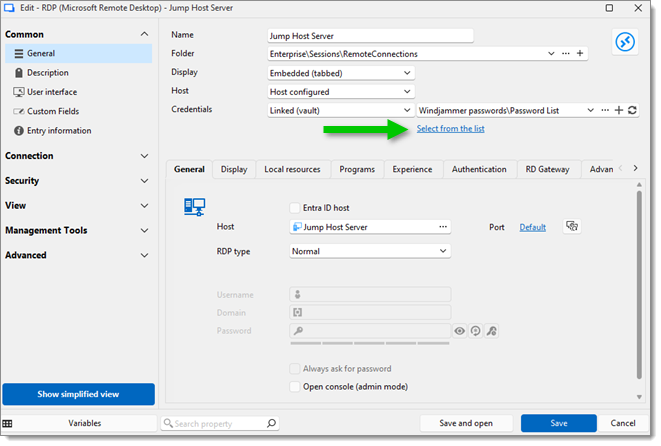Expand the View section
Image resolution: width=661 pixels, height=446 pixels.
pos(144,206)
